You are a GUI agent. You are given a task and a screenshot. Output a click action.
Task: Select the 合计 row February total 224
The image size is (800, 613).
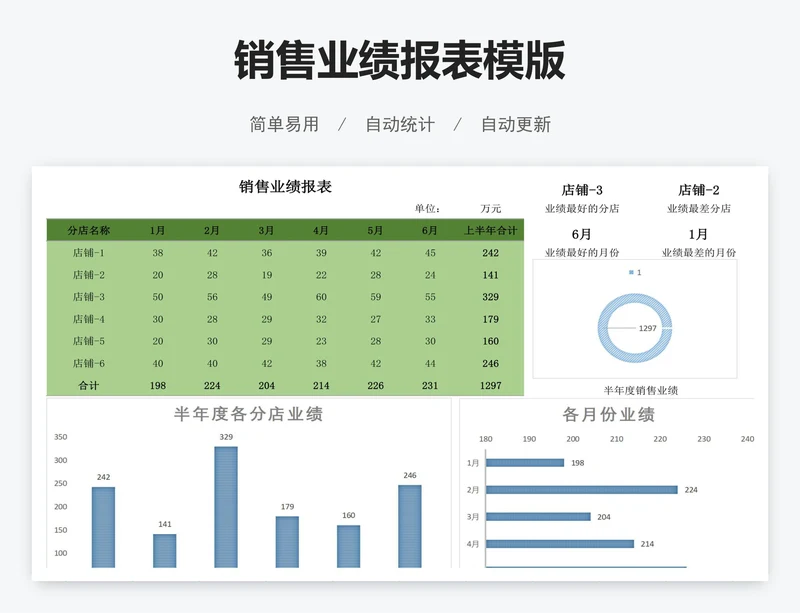(x=212, y=385)
